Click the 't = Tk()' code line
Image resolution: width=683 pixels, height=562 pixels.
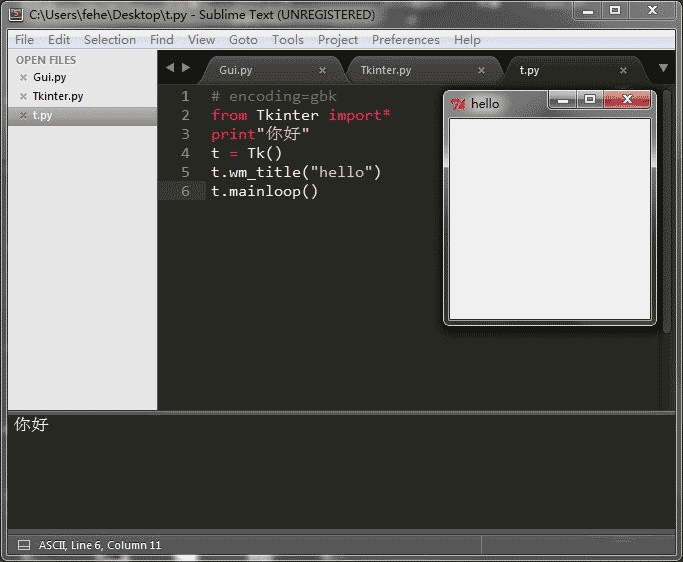click(247, 153)
